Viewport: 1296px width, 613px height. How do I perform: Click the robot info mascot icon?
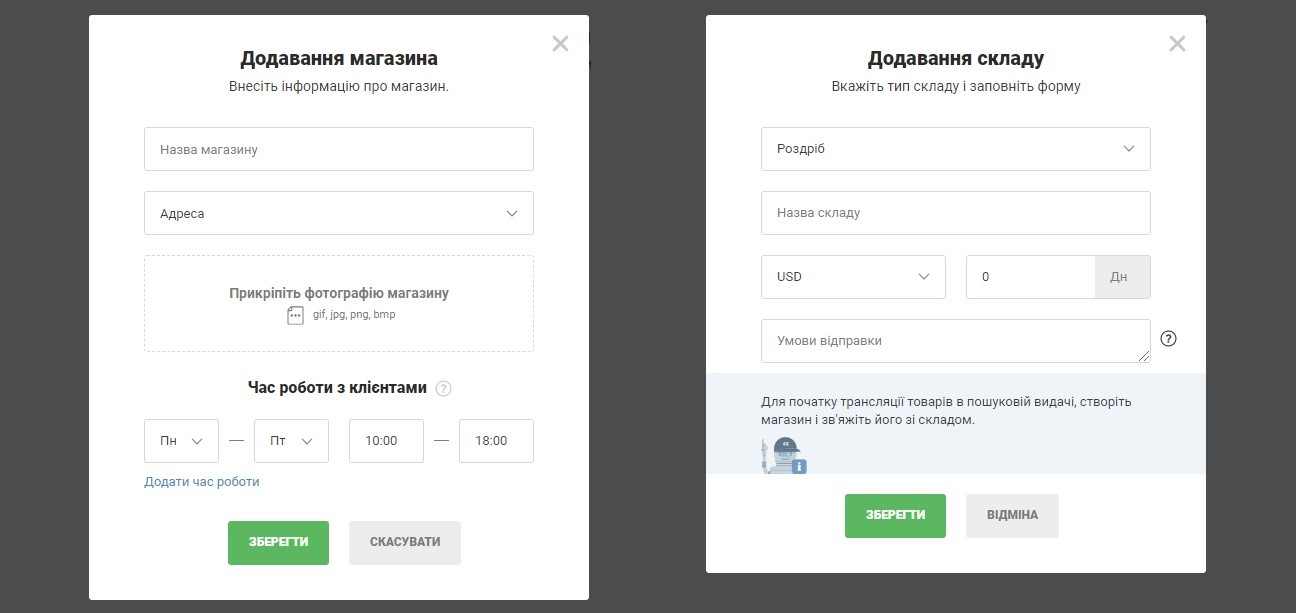pos(784,455)
